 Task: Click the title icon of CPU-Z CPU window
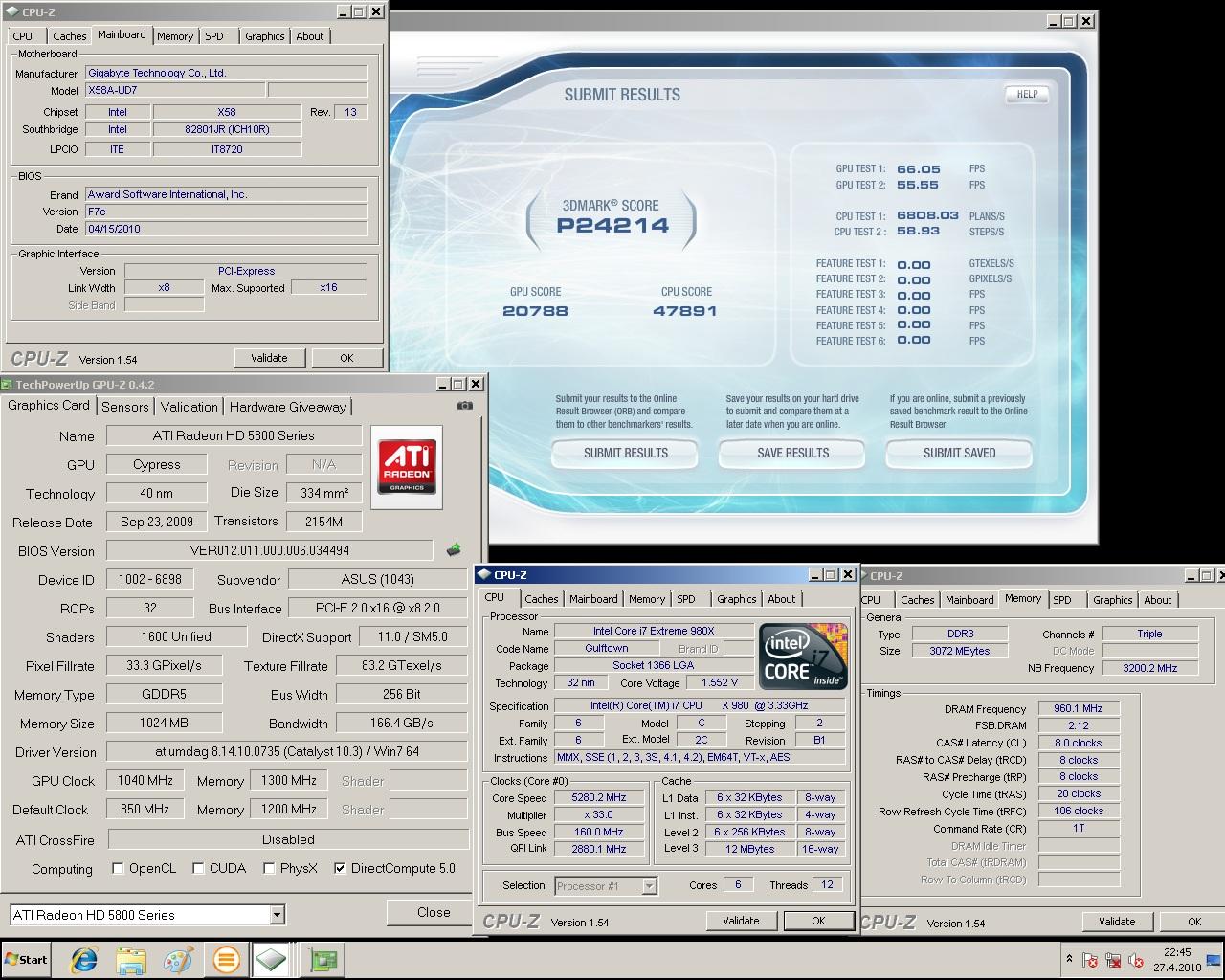[x=485, y=575]
